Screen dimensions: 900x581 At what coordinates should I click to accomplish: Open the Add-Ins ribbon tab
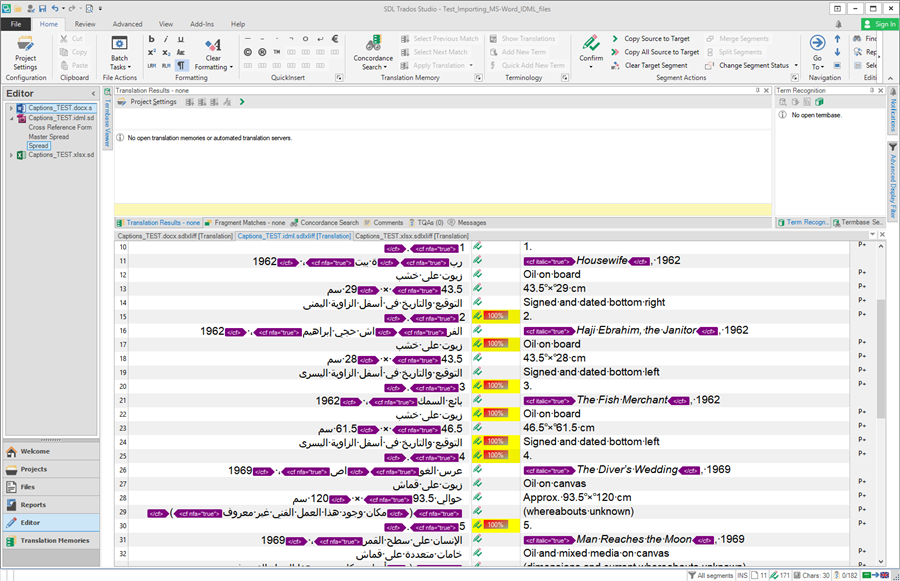202,24
